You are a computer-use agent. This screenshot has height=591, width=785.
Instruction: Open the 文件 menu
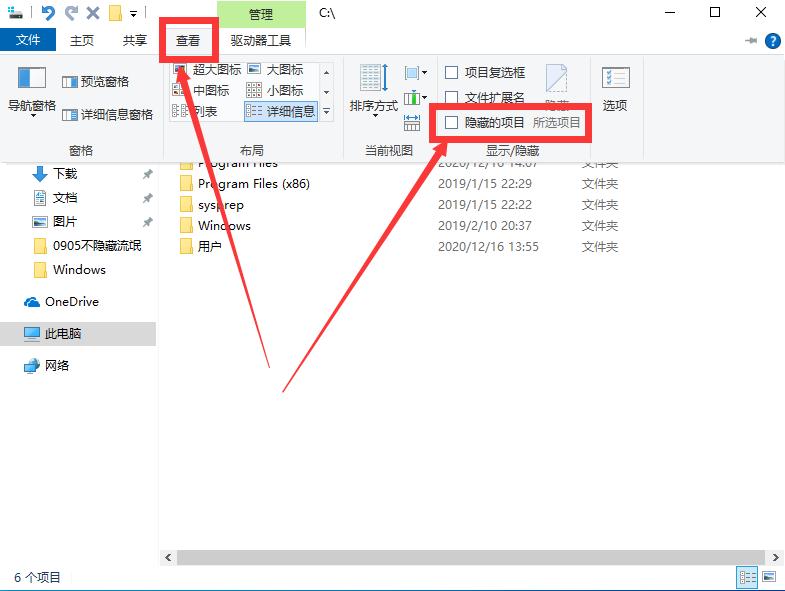coord(28,40)
